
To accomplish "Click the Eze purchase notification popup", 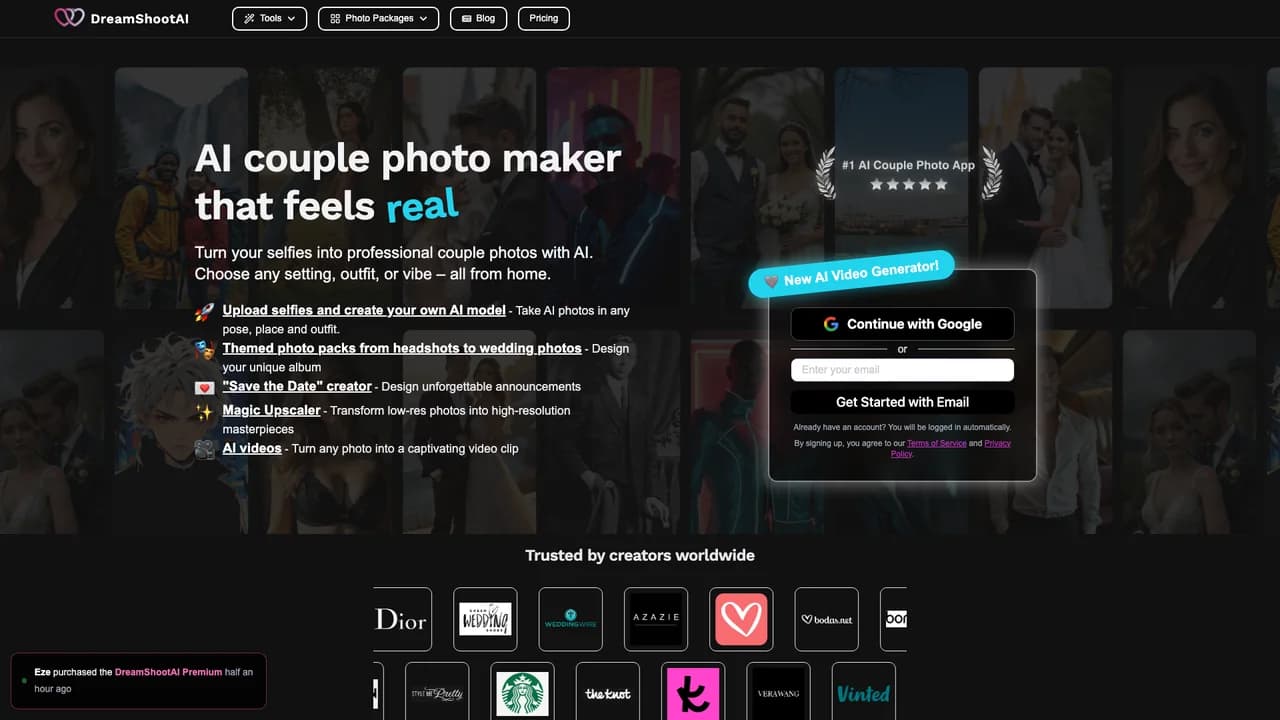I will coord(138,681).
